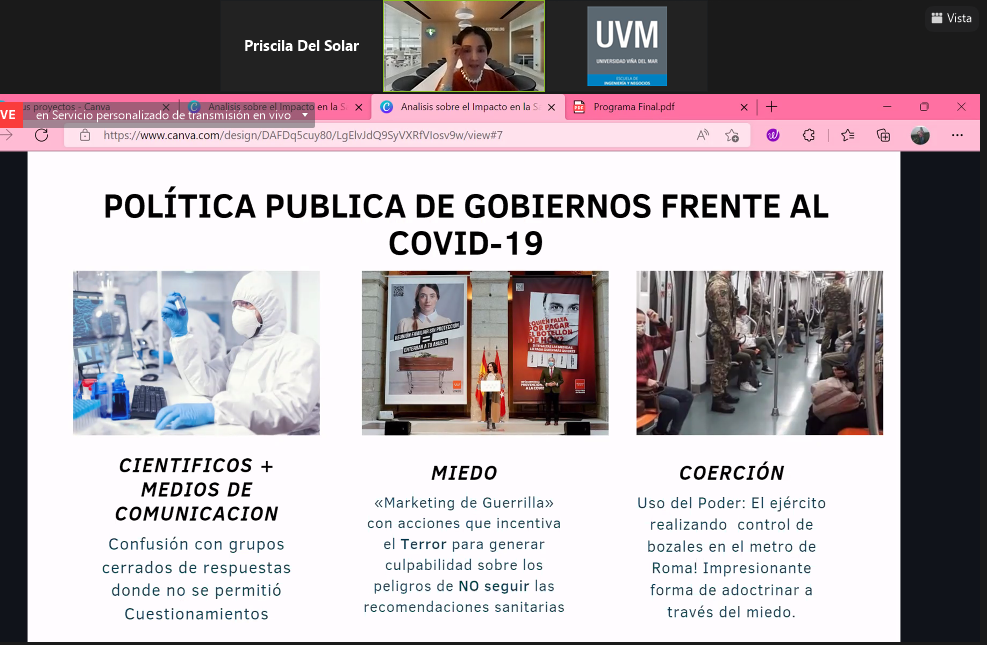Viewport: 991px width, 645px height.
Task: Click the Marketing de Guerrilla paragraph
Action: click(464, 555)
